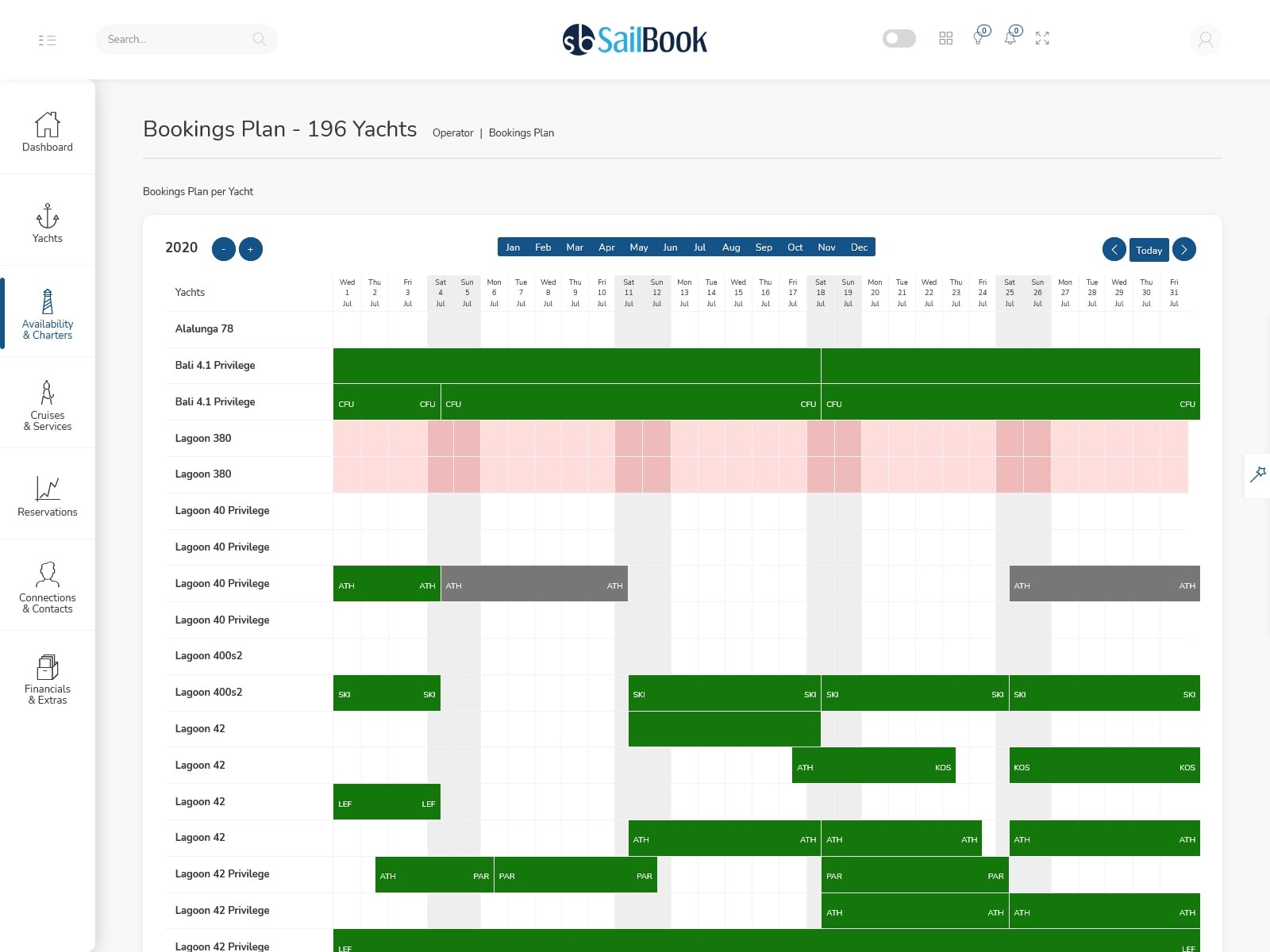
Task: Collapse the sidebar menu toggle
Action: click(x=47, y=40)
